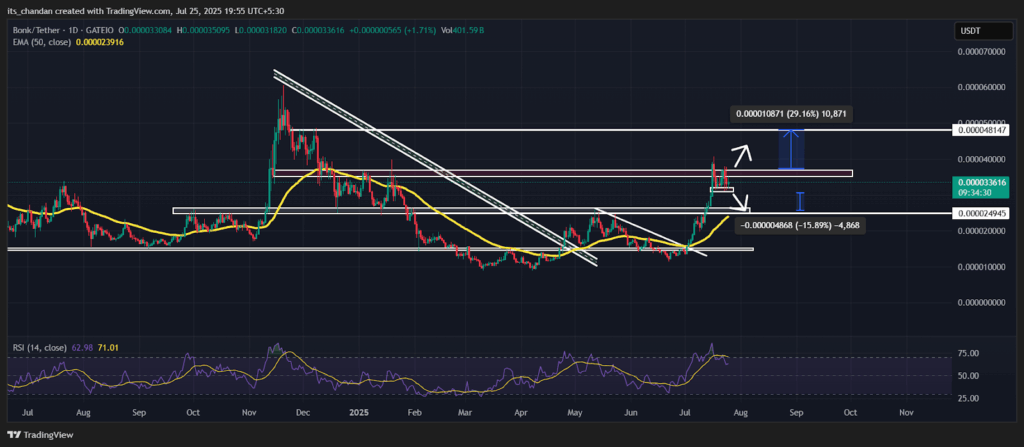This screenshot has height=447, width=1024.
Task: Click the Dec label on time axis
Action: (302, 413)
